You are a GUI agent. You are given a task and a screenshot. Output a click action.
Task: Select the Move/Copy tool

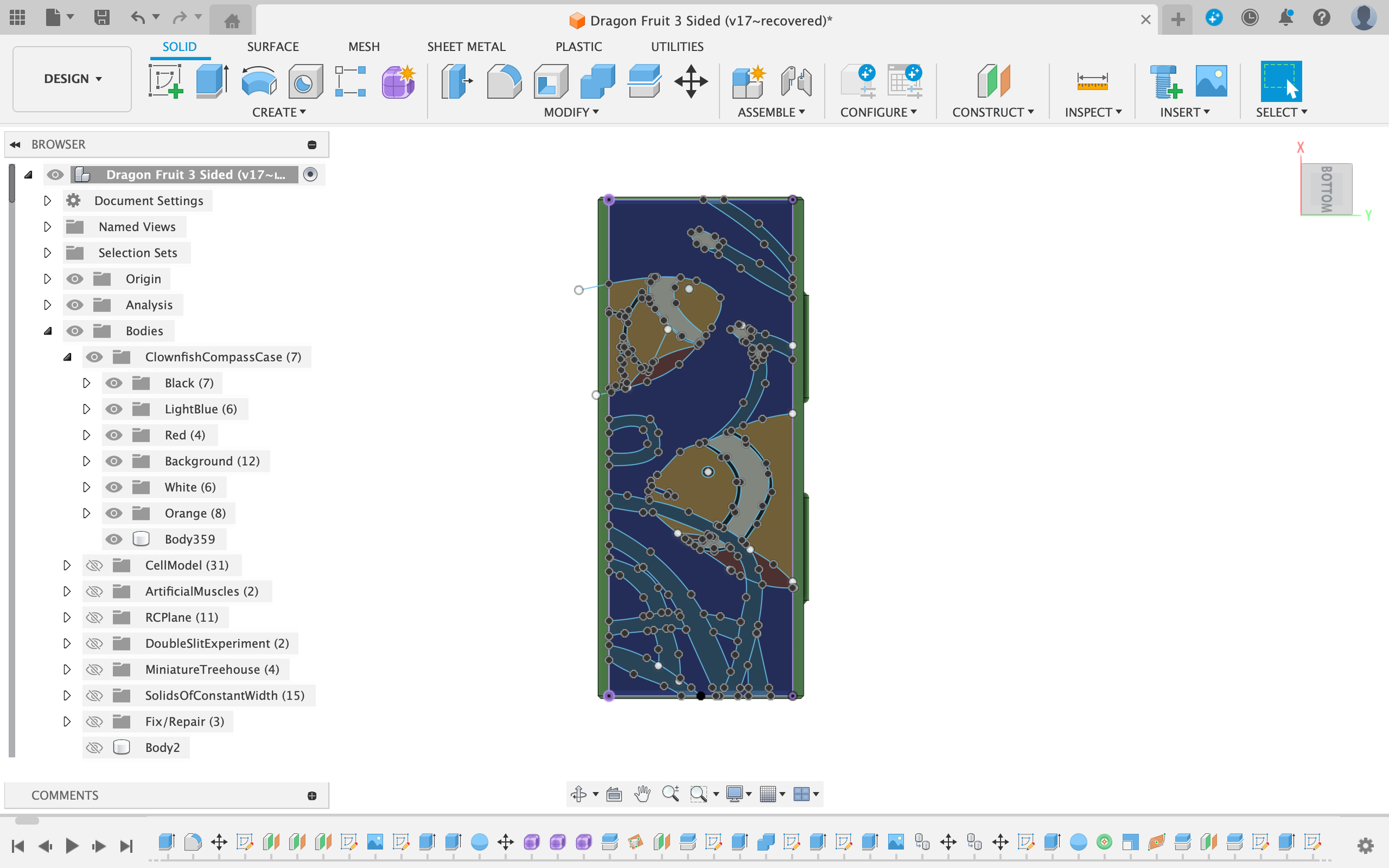coord(690,81)
